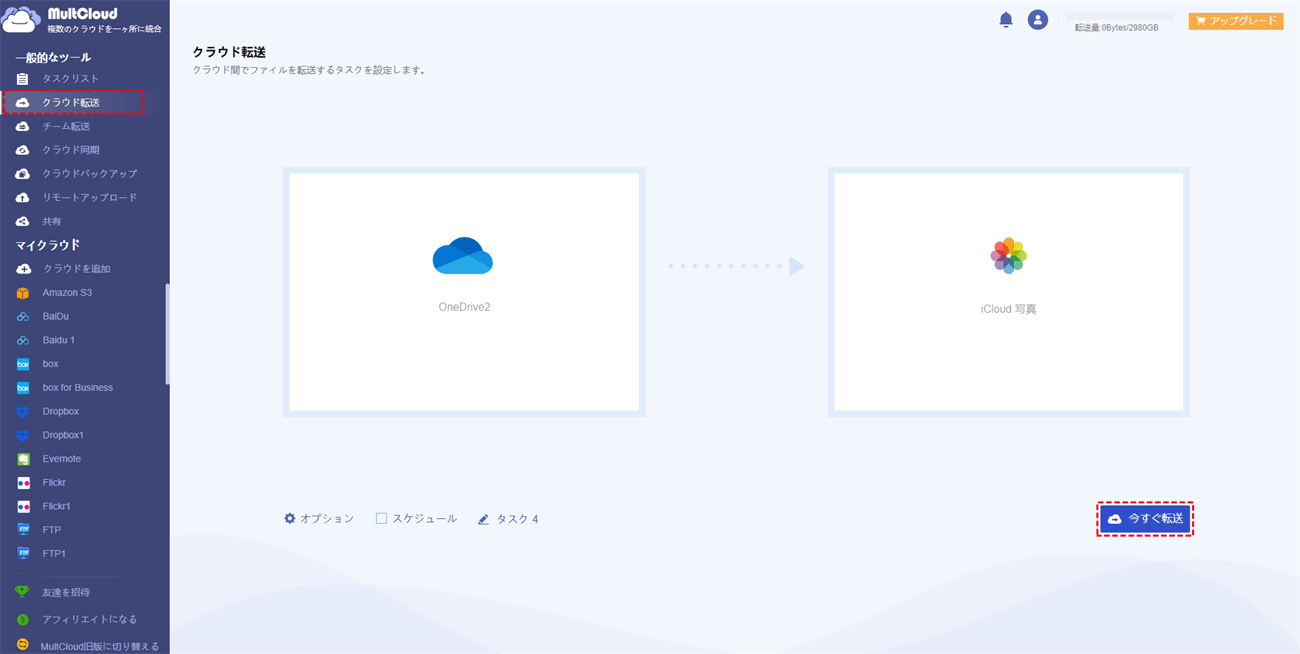Viewport: 1300px width, 654px height.
Task: Click the MultCloud logo icon
Action: pyautogui.click(x=22, y=19)
